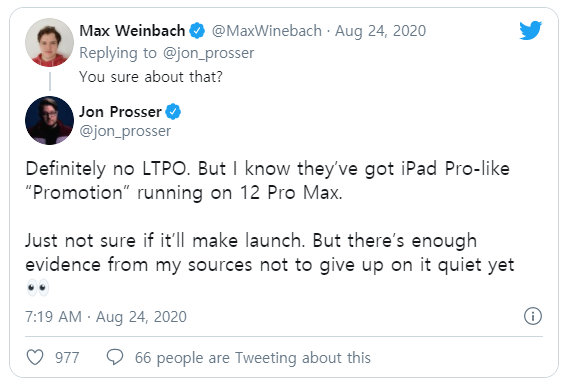Click the Twitter bird logo

[530, 30]
